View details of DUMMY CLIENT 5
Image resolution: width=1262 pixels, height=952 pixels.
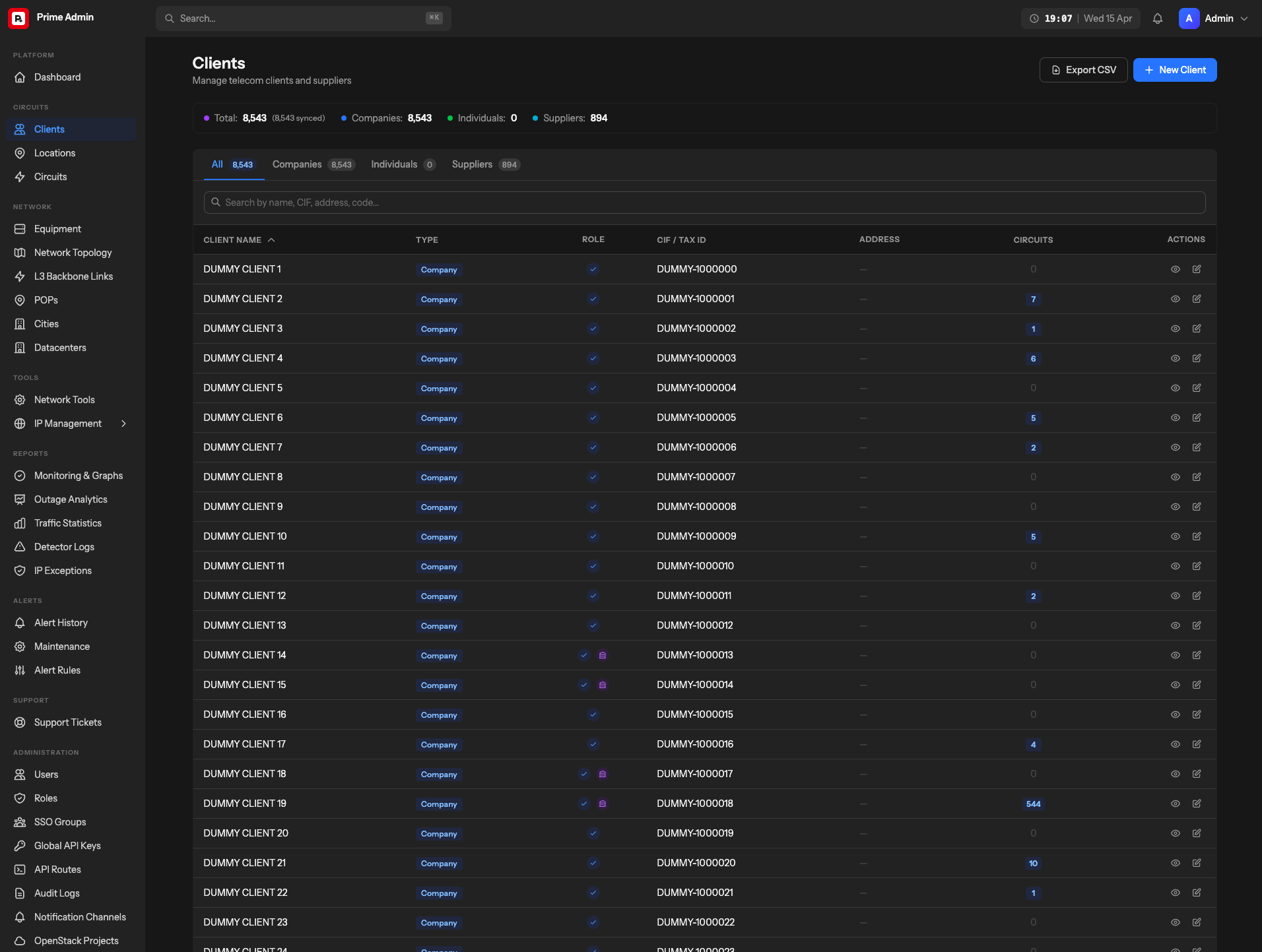[x=1175, y=388]
